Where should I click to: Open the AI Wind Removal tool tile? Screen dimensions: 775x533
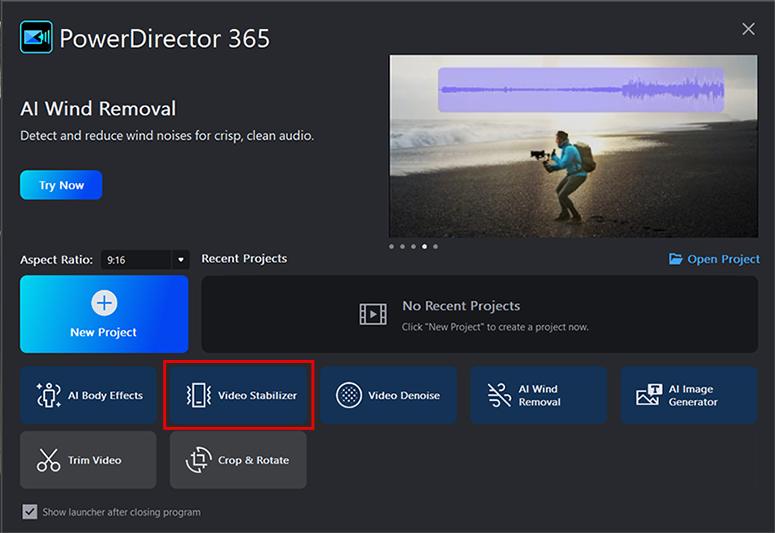coord(538,395)
